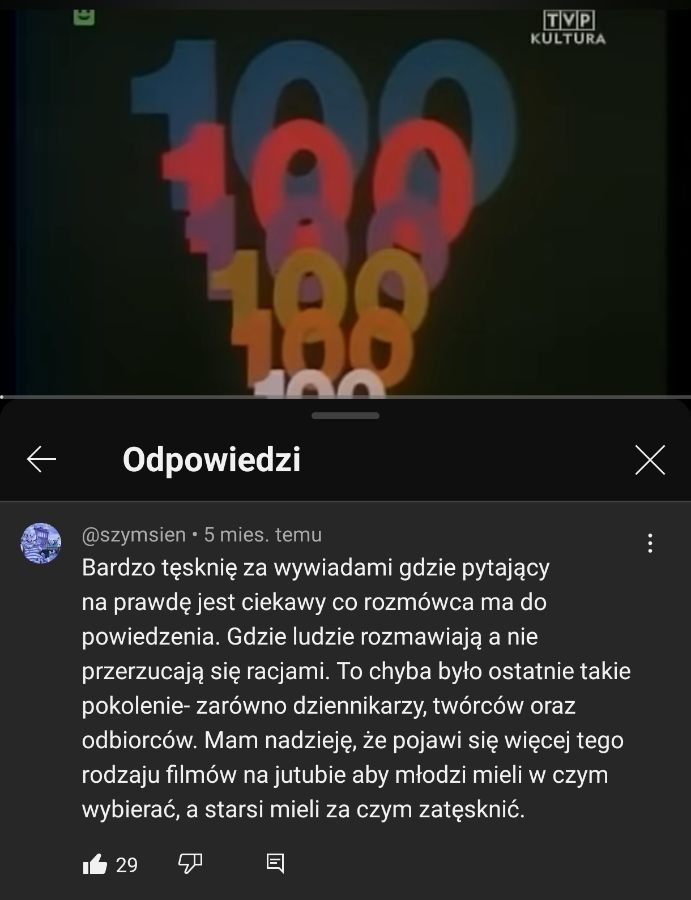Image resolution: width=691 pixels, height=900 pixels.
Task: Click the green smiley icon in video corner
Action: pos(84,17)
